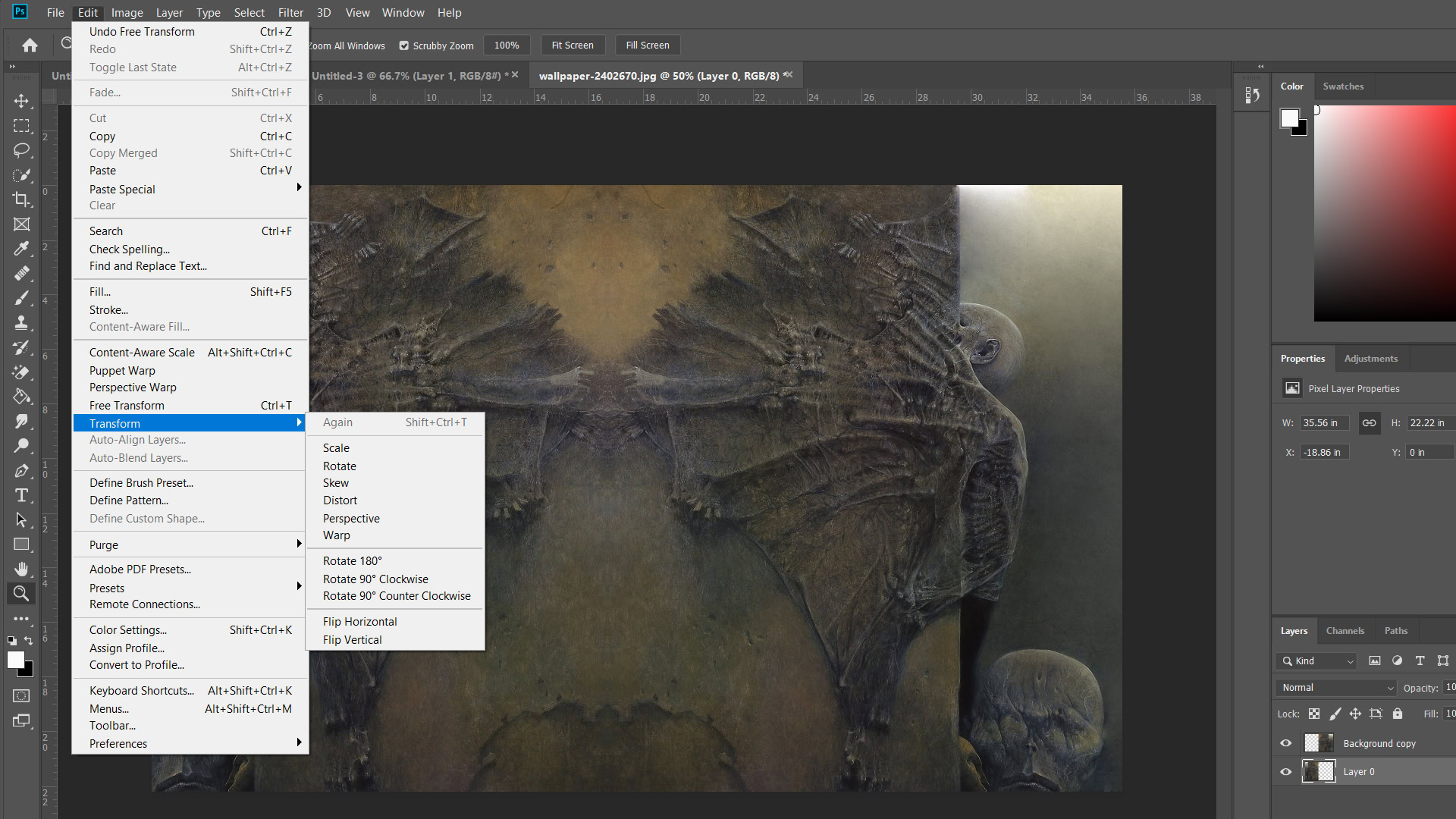Click the link width and height icon
Viewport: 1456px width, 819px height.
point(1369,423)
